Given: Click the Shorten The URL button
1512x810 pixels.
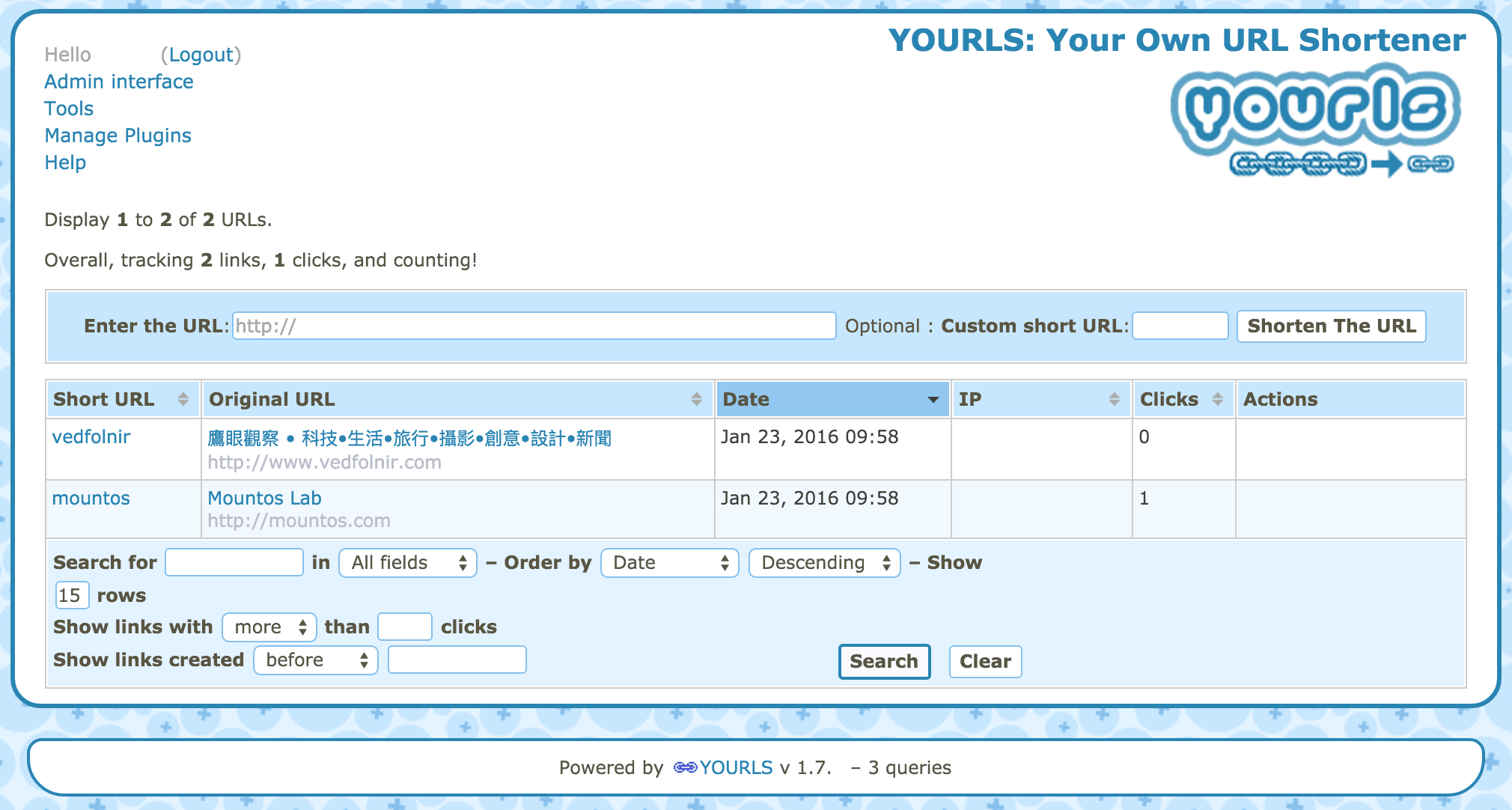Looking at the screenshot, I should click(1332, 326).
